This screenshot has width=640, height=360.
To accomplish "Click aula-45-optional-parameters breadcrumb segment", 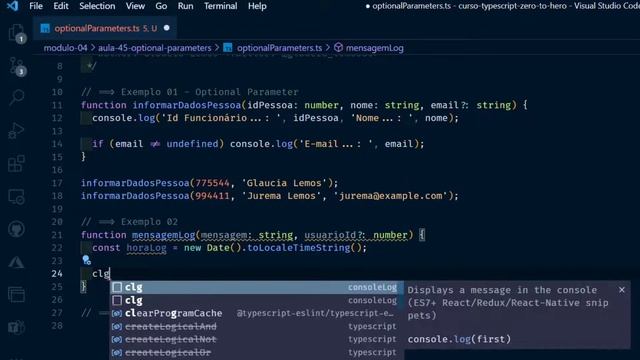I will click(155, 48).
